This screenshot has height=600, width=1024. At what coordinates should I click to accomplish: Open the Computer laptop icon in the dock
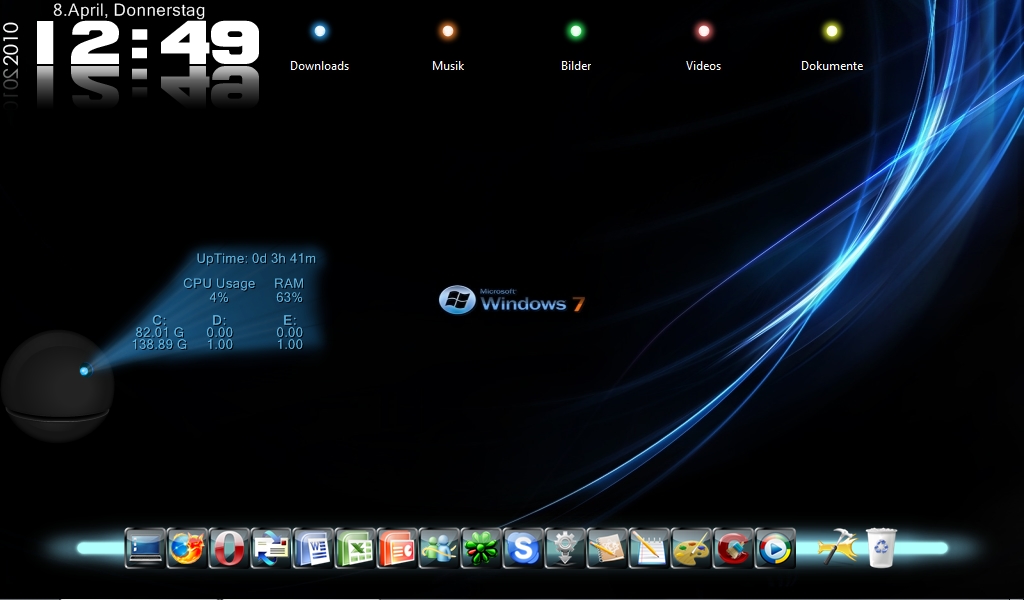(145, 548)
